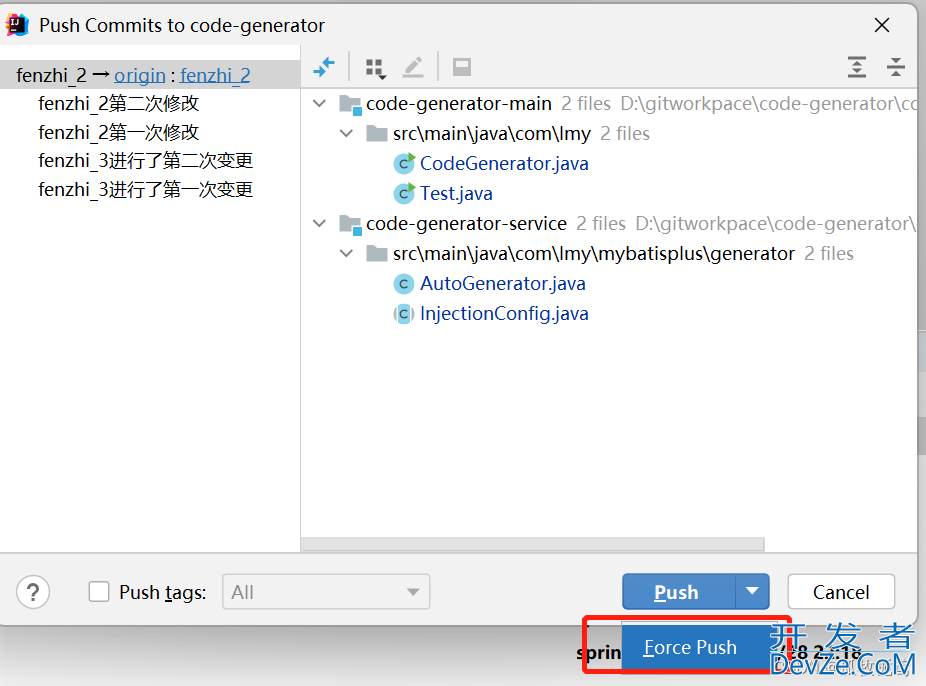Screen dimensions: 926x686
Task: Click the Collapse All toolbar icon
Action: pyautogui.click(x=895, y=67)
